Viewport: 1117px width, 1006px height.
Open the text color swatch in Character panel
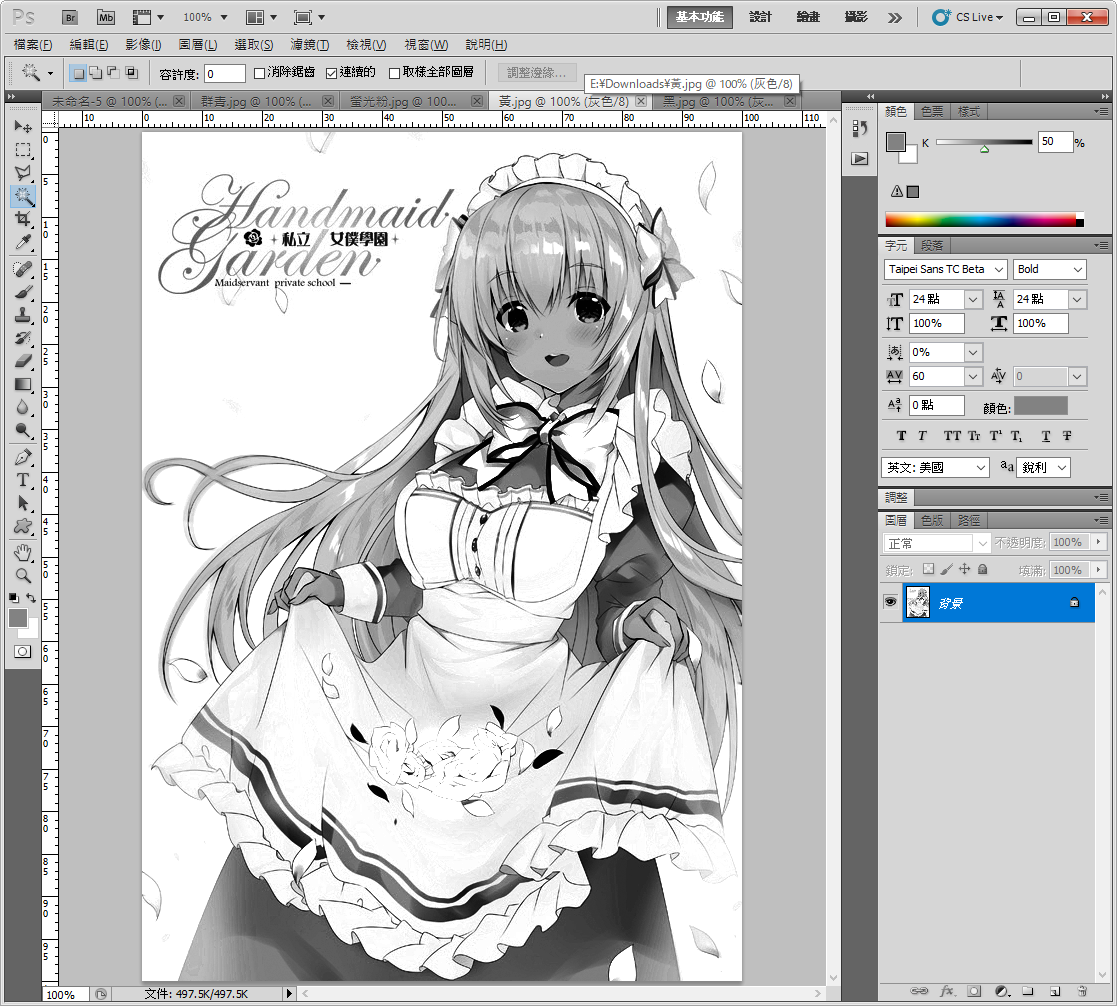pyautogui.click(x=1041, y=406)
